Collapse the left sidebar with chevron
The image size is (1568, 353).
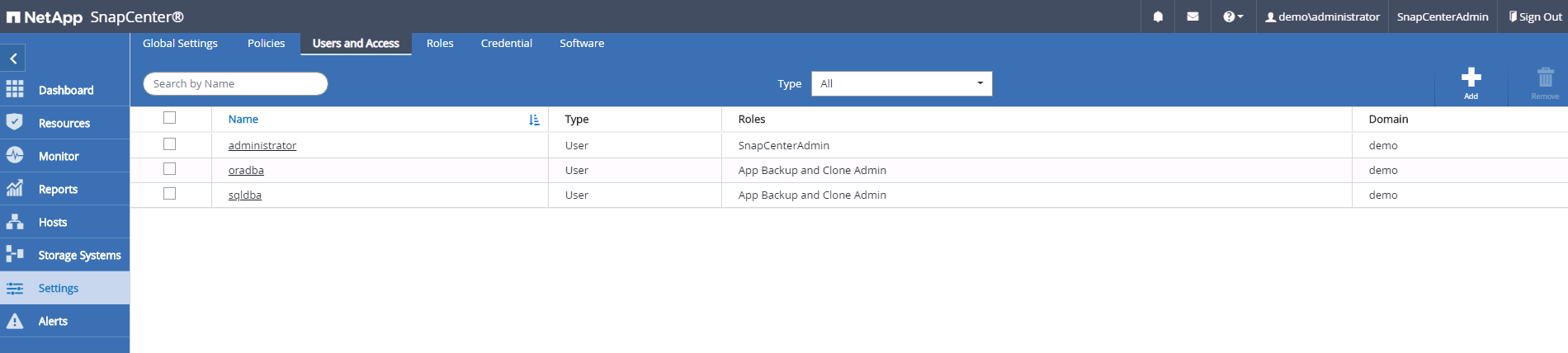[13, 59]
